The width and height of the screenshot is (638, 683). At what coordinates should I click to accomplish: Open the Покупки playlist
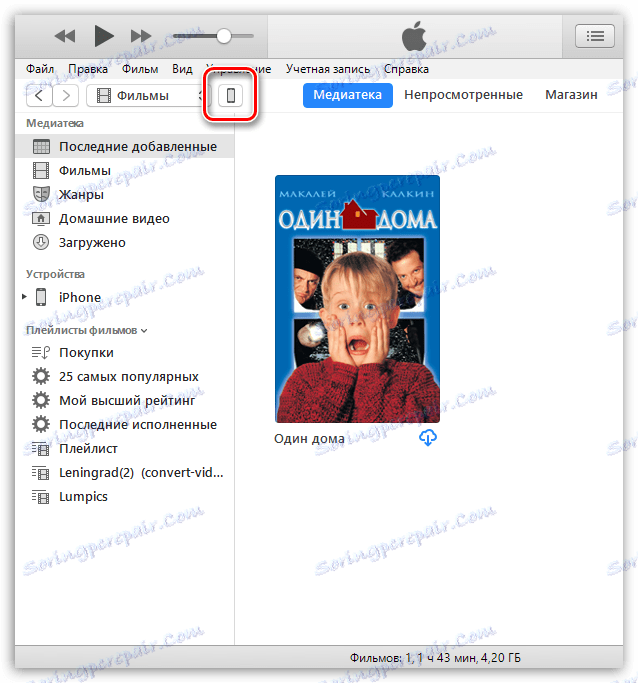[x=125, y=352]
